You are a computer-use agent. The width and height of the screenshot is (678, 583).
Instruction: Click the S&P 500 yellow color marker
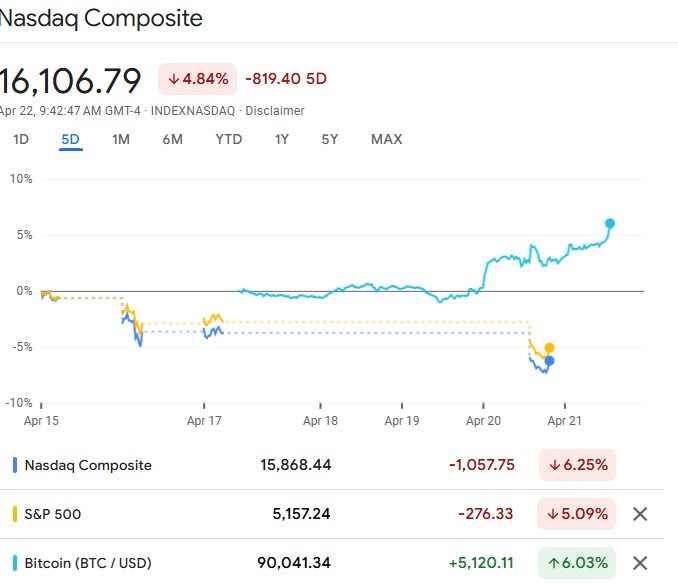[x=15, y=514]
